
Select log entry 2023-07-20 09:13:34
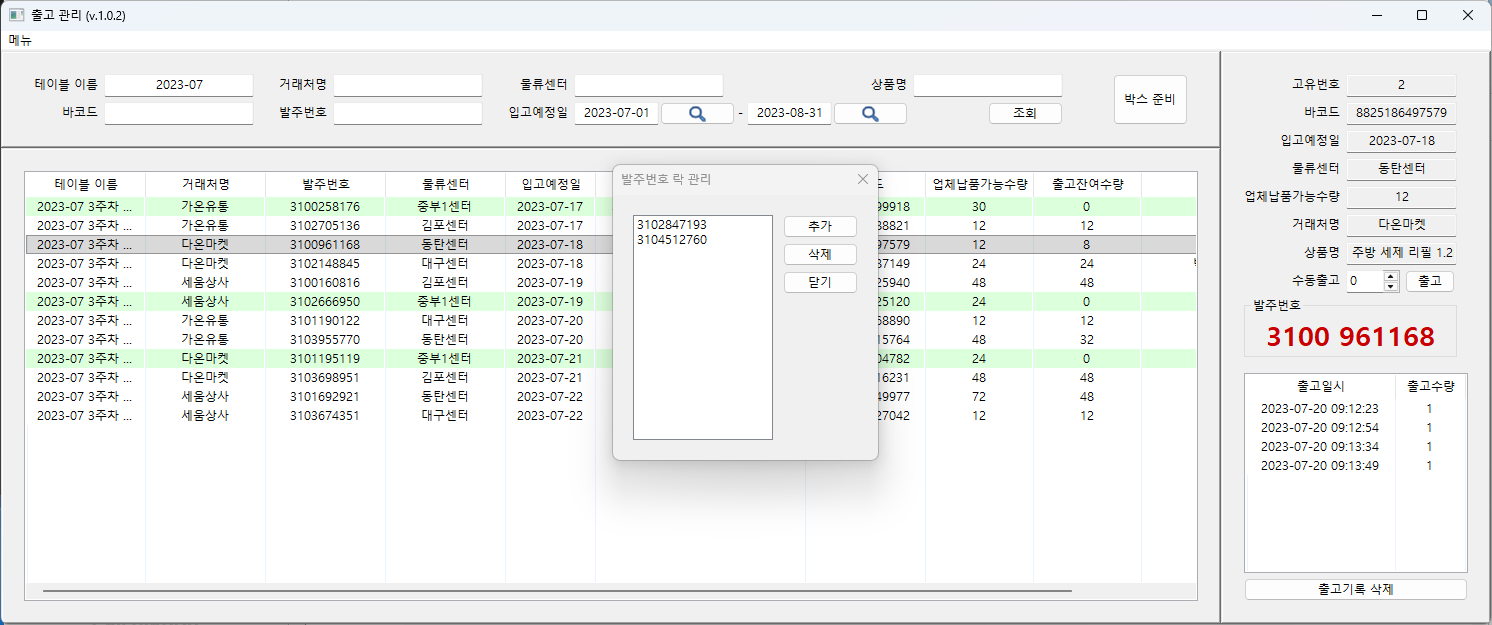[x=1356, y=446]
